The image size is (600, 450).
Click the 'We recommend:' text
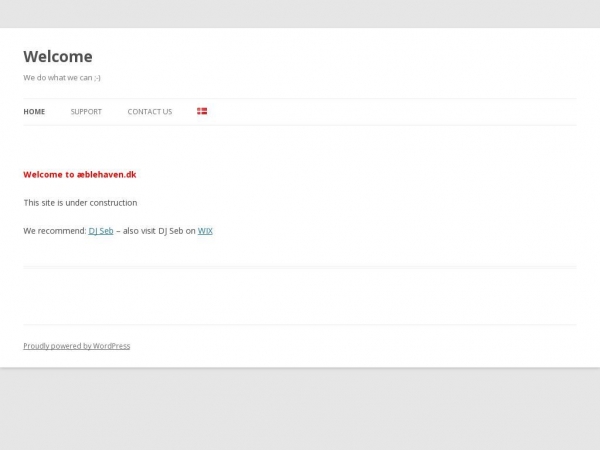[x=55, y=231]
